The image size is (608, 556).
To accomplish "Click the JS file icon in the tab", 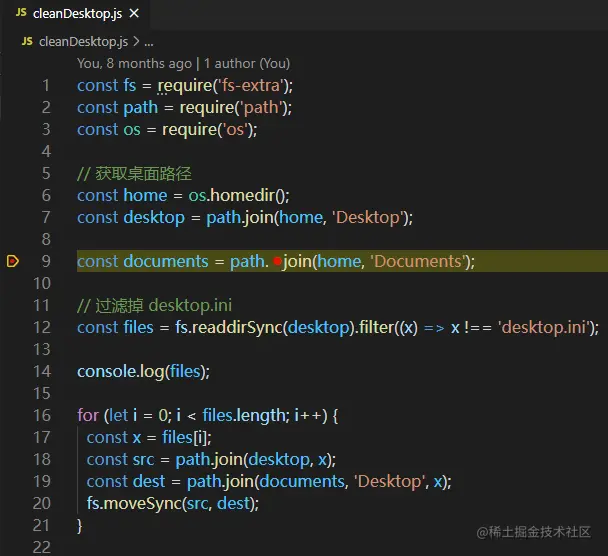I will point(21,13).
